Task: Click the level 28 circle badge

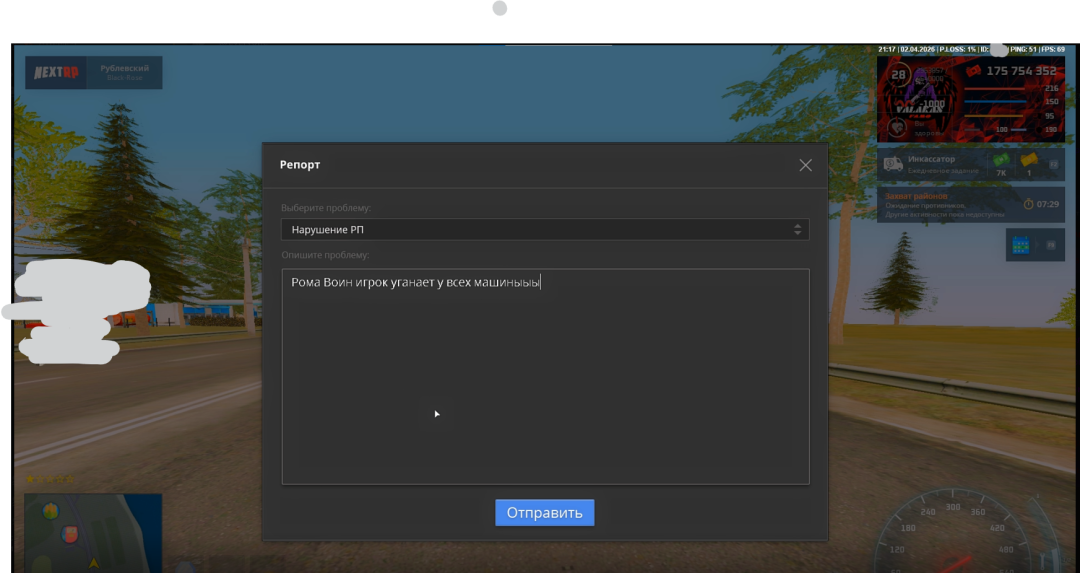Action: (x=898, y=75)
